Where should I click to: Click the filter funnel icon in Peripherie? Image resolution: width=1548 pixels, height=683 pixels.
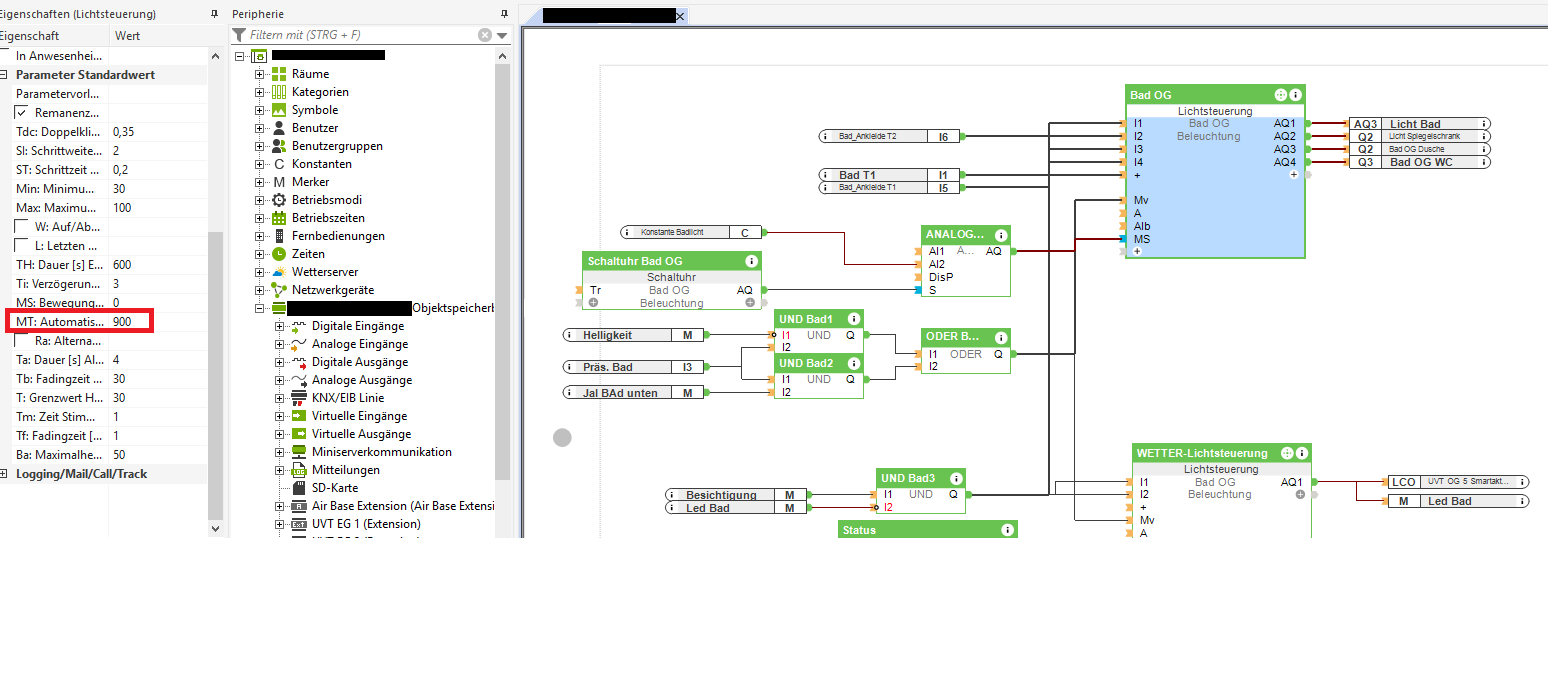tap(240, 35)
